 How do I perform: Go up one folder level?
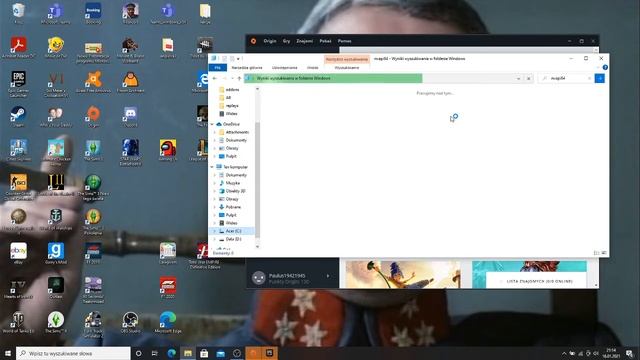pyautogui.click(x=239, y=78)
